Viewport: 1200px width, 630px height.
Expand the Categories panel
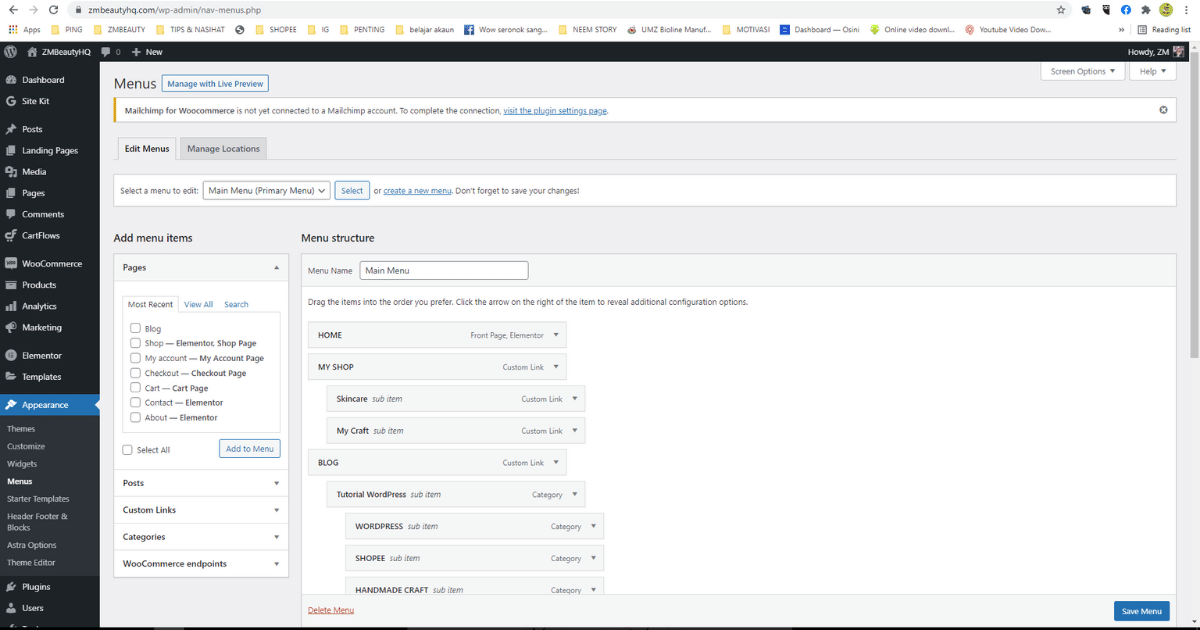pyautogui.click(x=277, y=537)
